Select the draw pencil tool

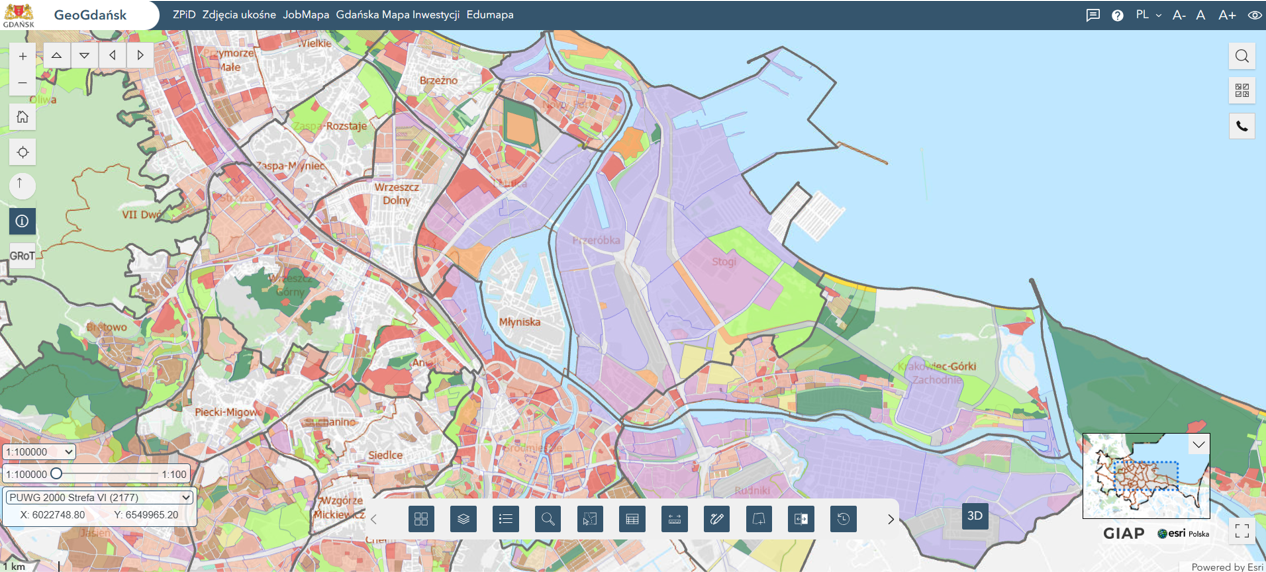click(717, 519)
